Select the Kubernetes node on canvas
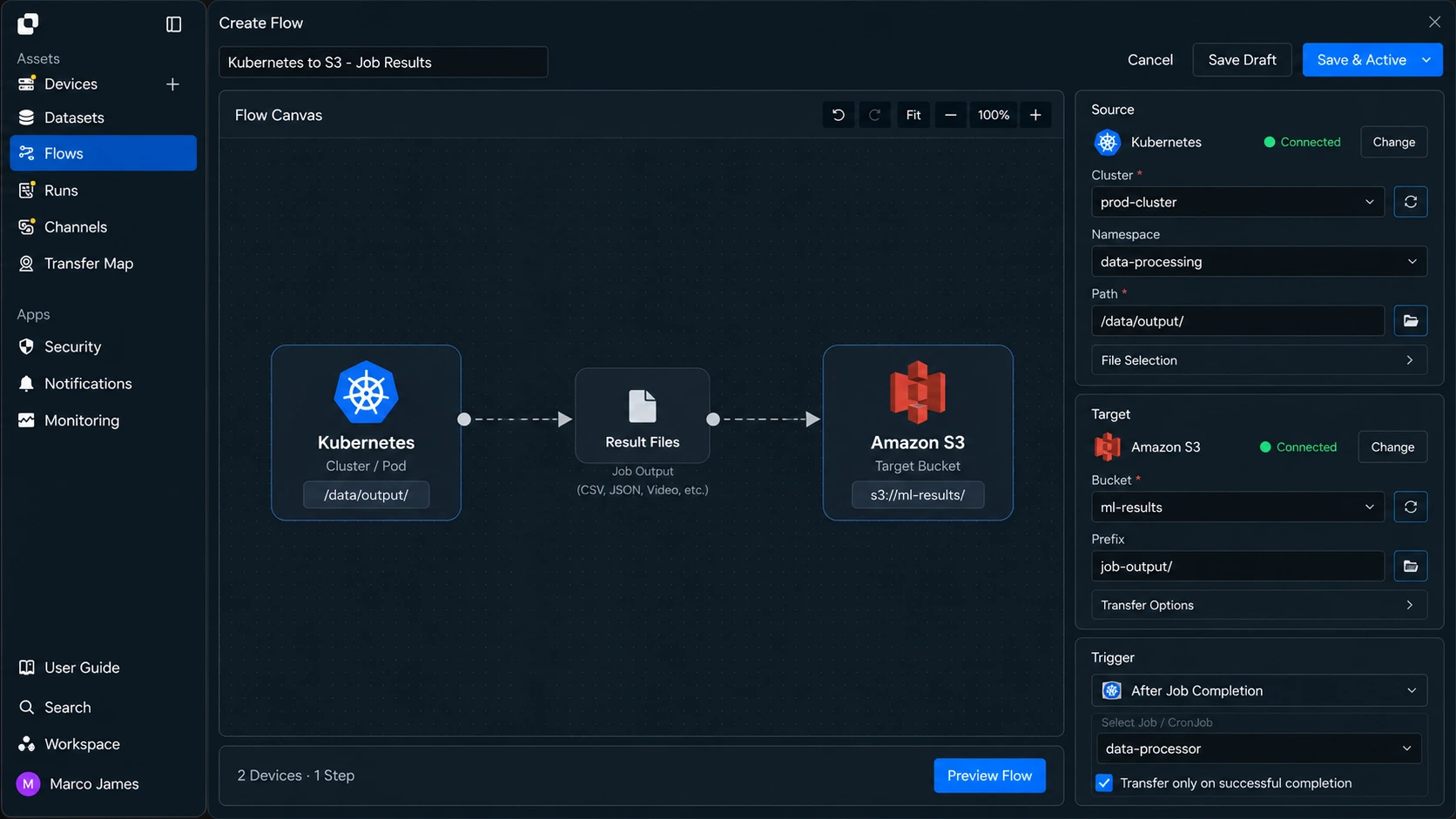Screen dimensions: 1456x819 pos(366,433)
